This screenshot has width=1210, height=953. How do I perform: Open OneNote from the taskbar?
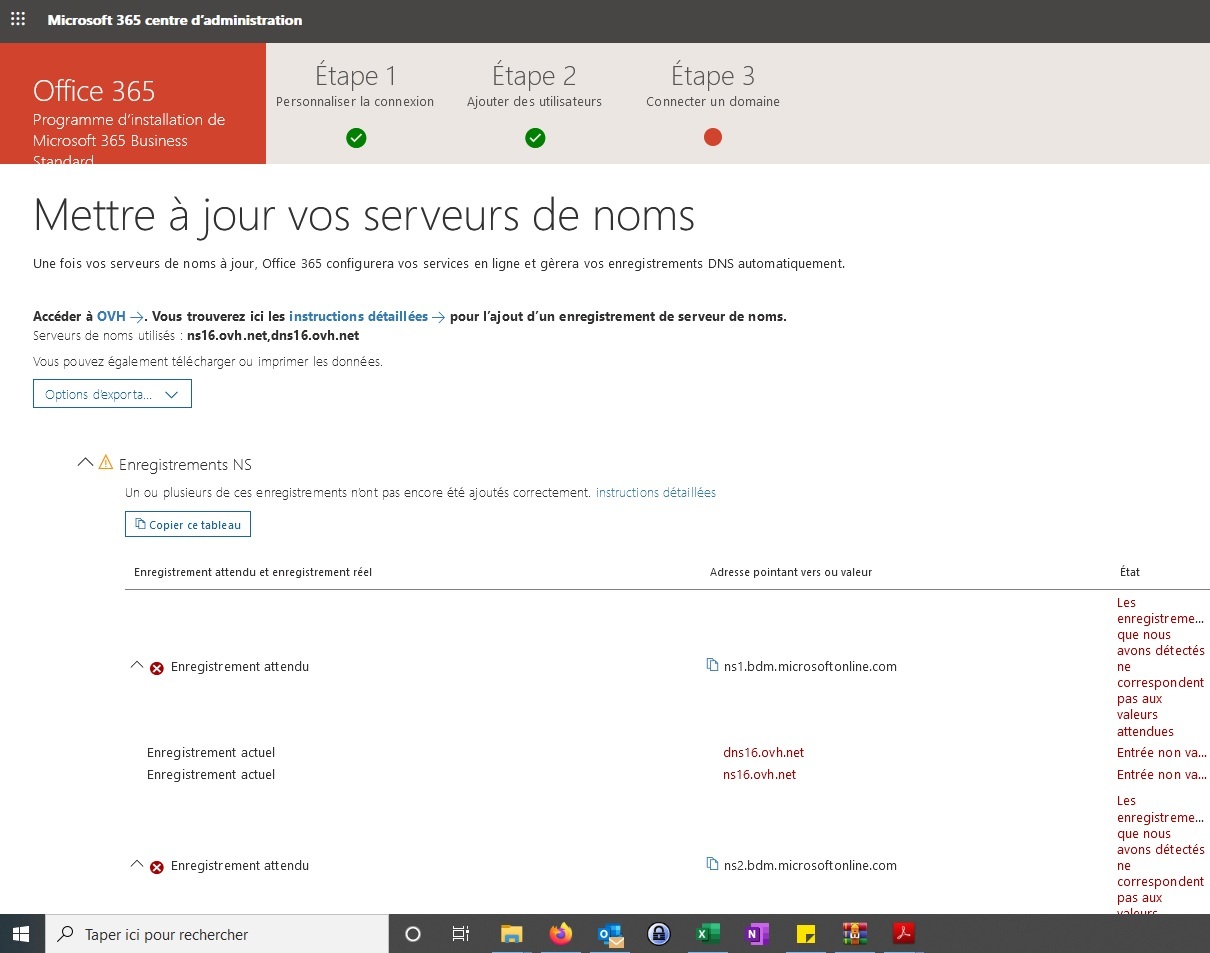pyautogui.click(x=757, y=934)
